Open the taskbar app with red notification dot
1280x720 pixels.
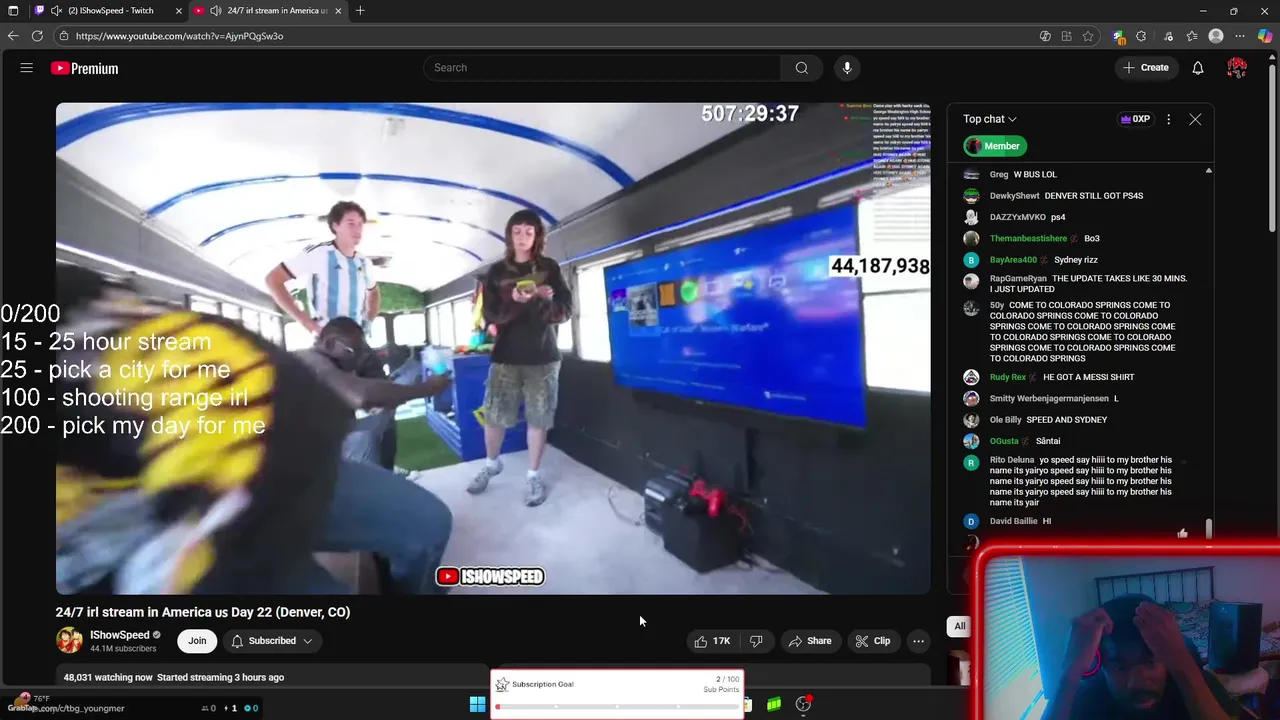(x=804, y=705)
